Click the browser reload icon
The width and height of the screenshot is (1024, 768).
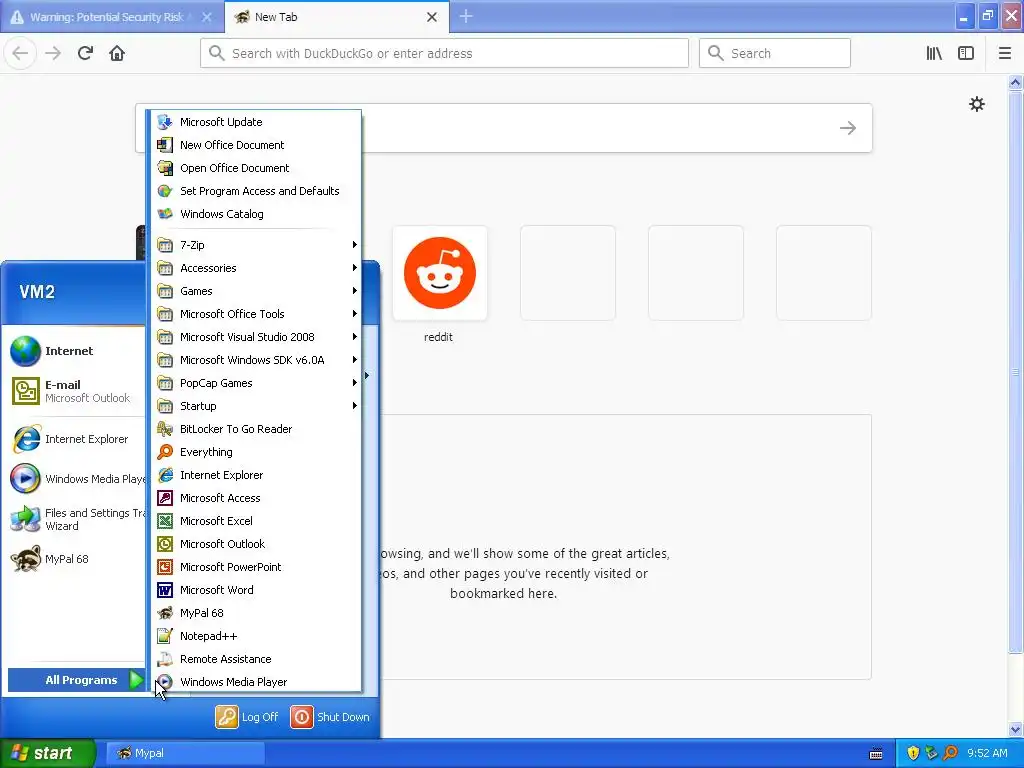pyautogui.click(x=85, y=53)
